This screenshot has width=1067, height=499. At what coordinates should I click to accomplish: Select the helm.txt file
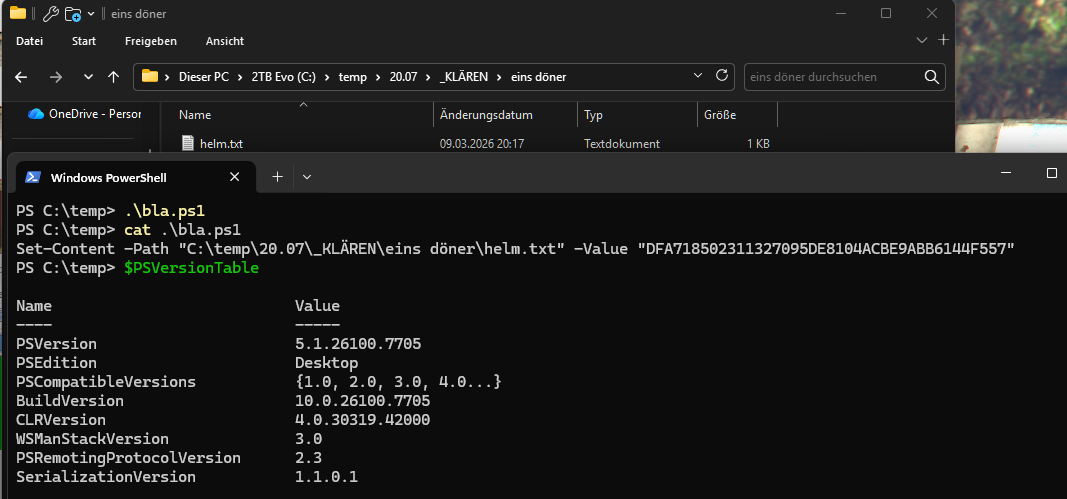(x=221, y=144)
